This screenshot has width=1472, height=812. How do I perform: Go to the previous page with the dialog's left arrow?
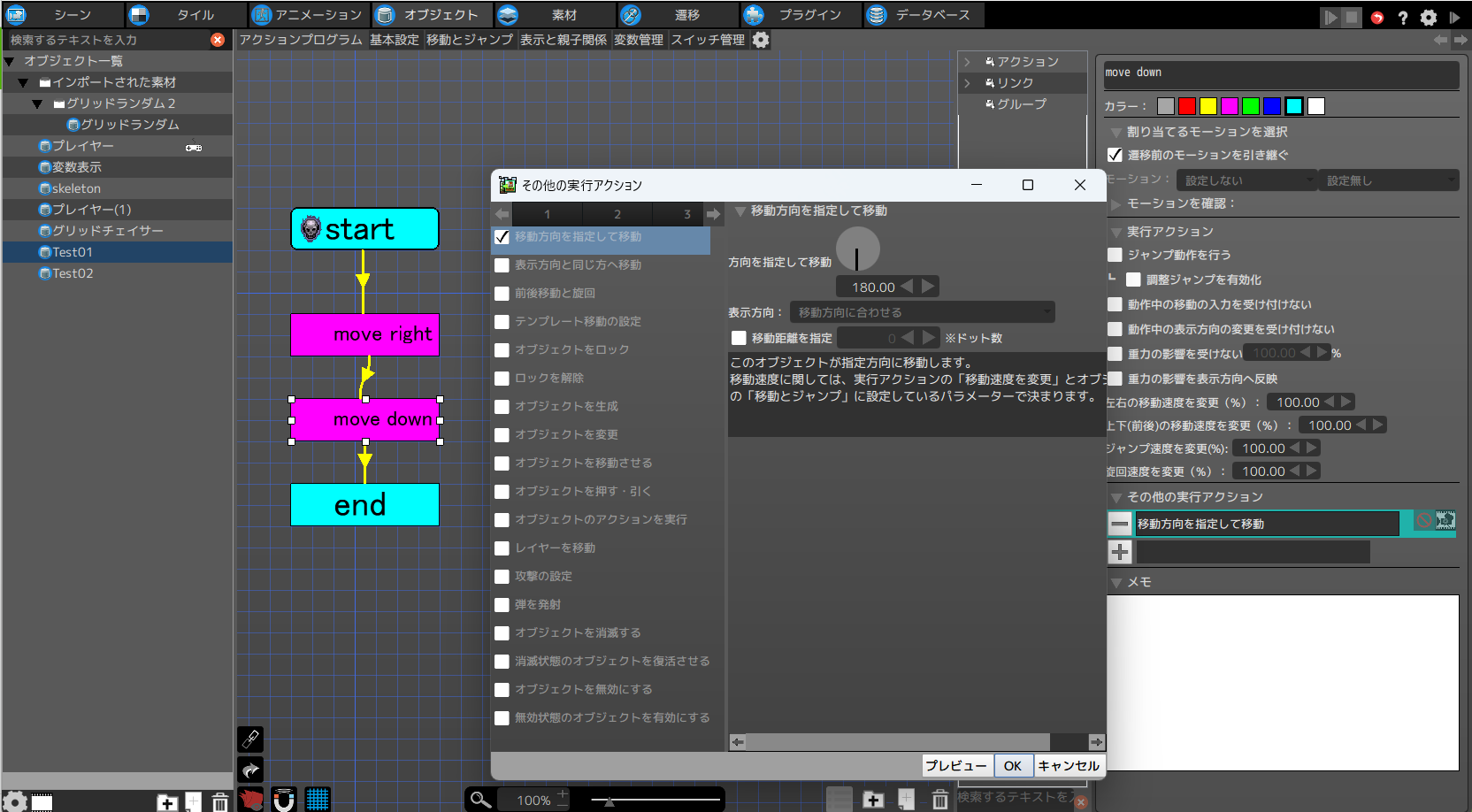tap(502, 214)
